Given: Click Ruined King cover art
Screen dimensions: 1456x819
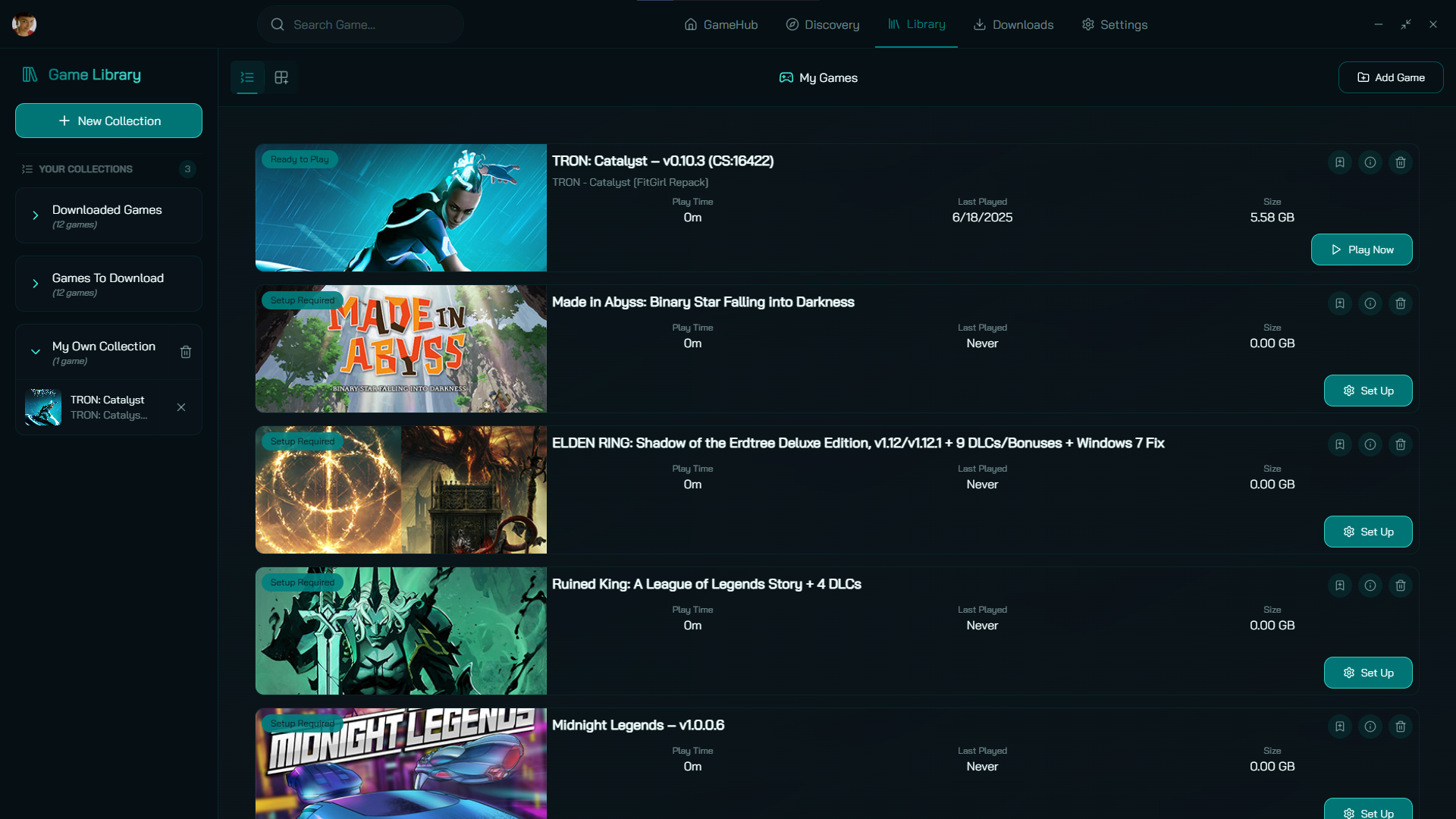Looking at the screenshot, I should point(401,631).
